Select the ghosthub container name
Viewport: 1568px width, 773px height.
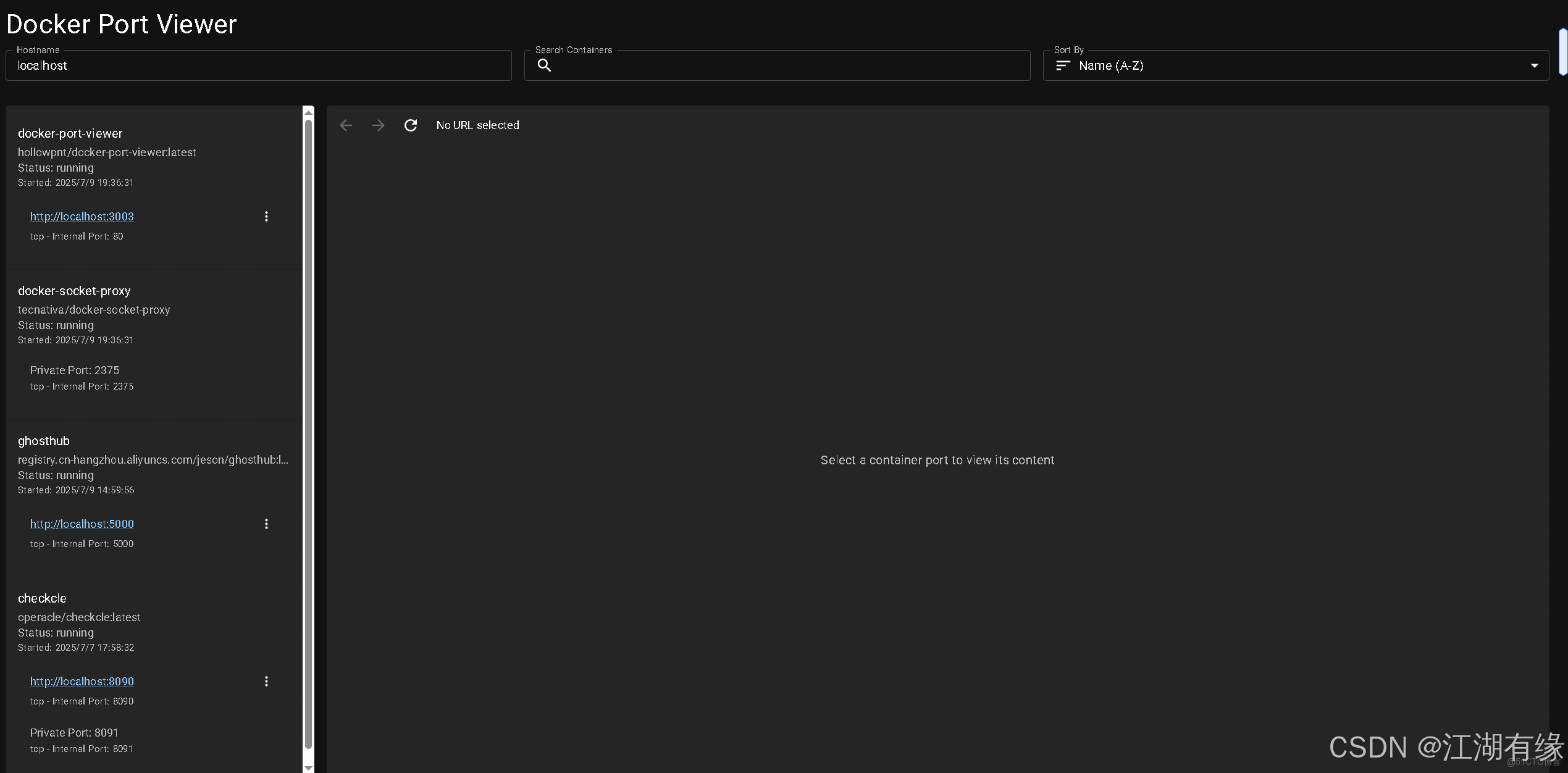click(44, 441)
